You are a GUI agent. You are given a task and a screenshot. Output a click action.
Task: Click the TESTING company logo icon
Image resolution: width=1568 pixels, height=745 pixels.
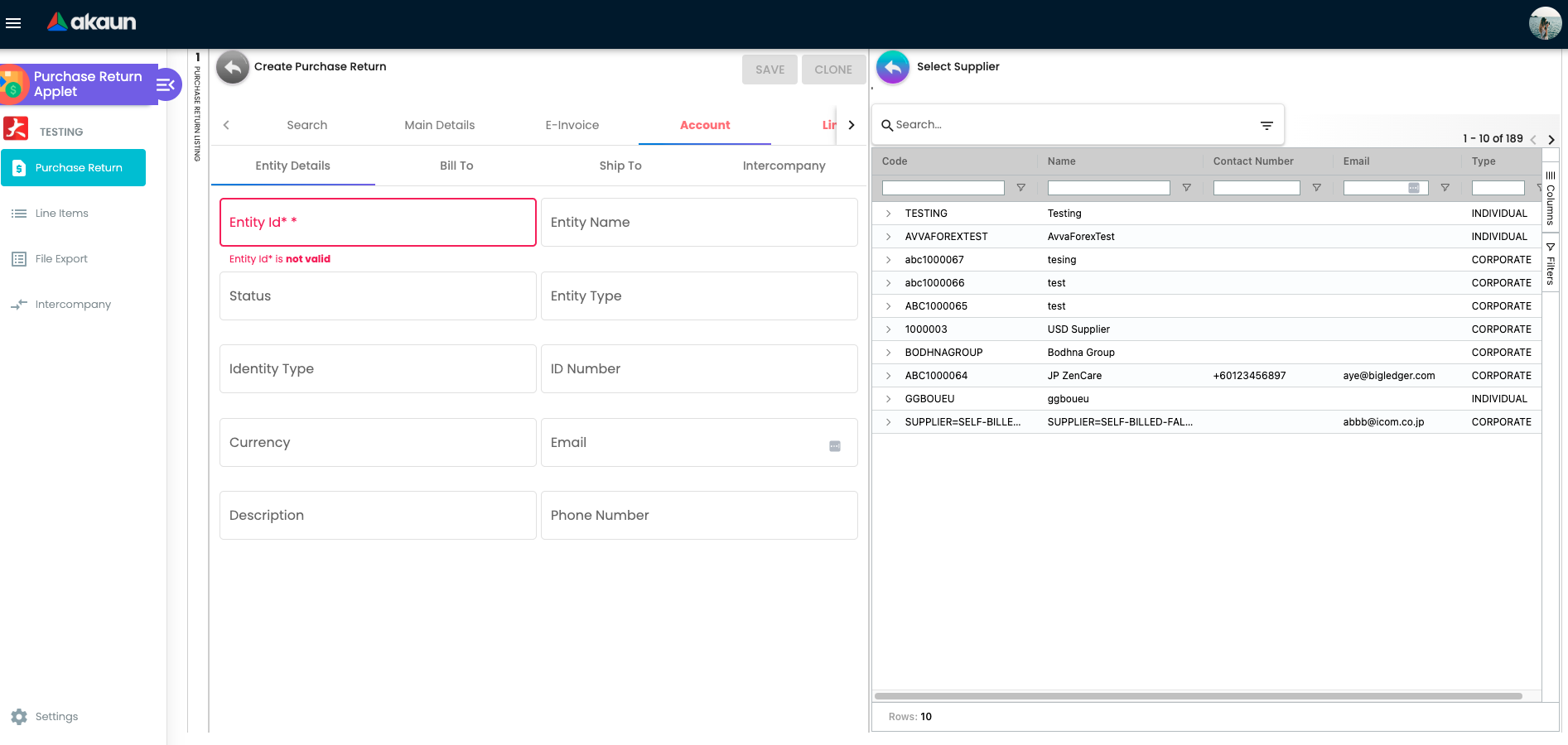point(16,129)
